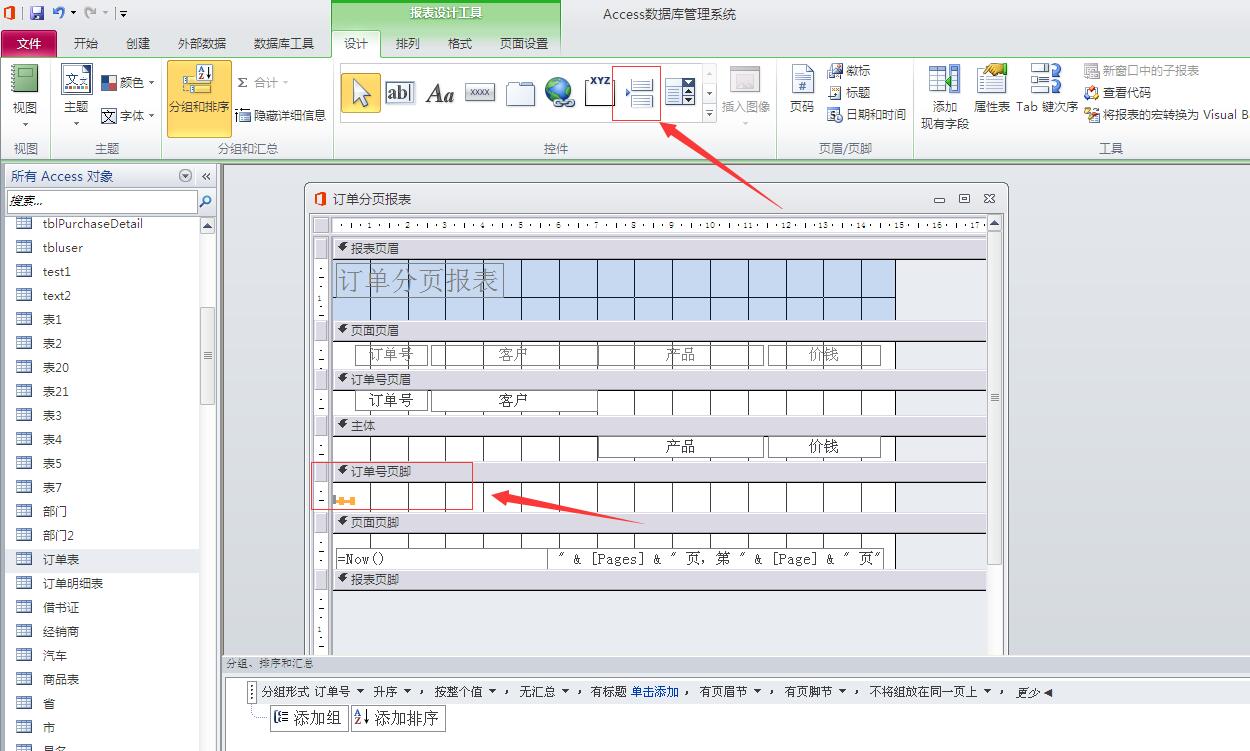Choose the combo box control
Screen dimensions: 1250x751
[680, 93]
